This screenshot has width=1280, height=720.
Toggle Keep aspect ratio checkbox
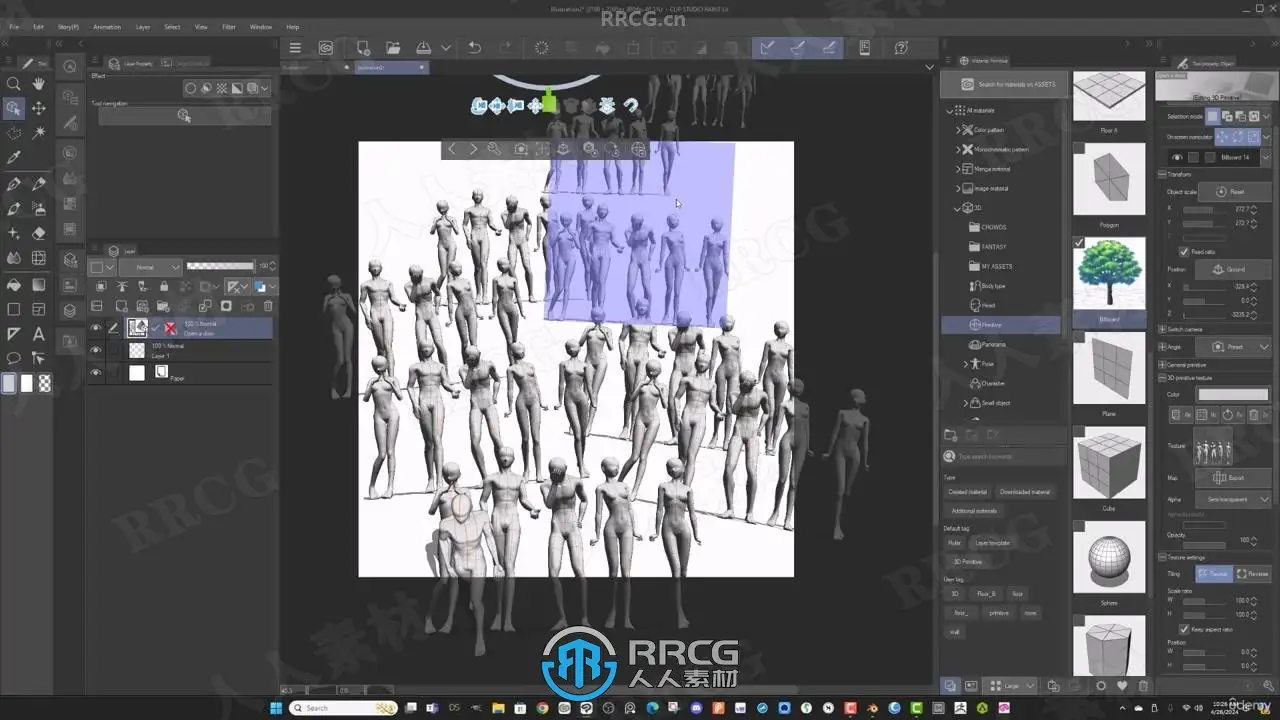pyautogui.click(x=1184, y=629)
